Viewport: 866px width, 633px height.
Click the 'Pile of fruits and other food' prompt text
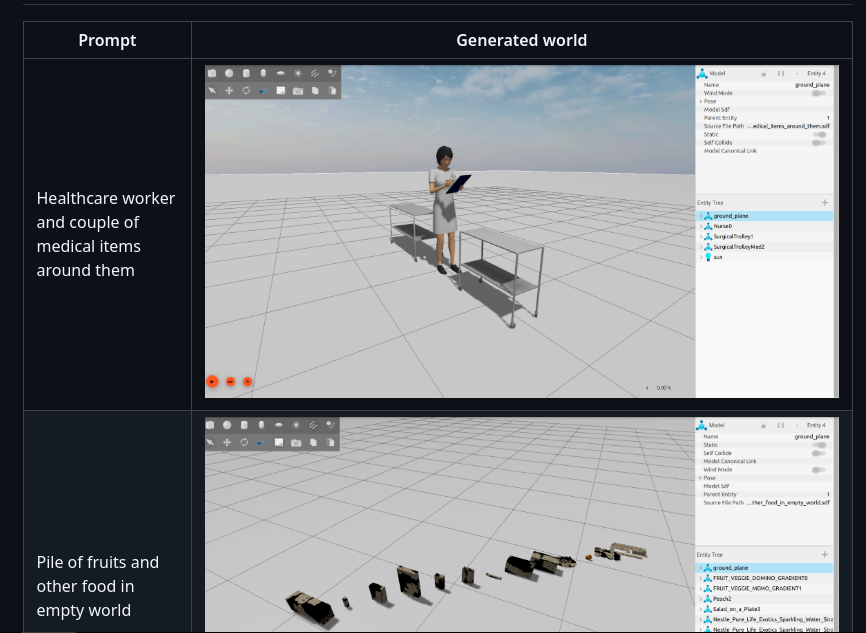click(x=98, y=586)
